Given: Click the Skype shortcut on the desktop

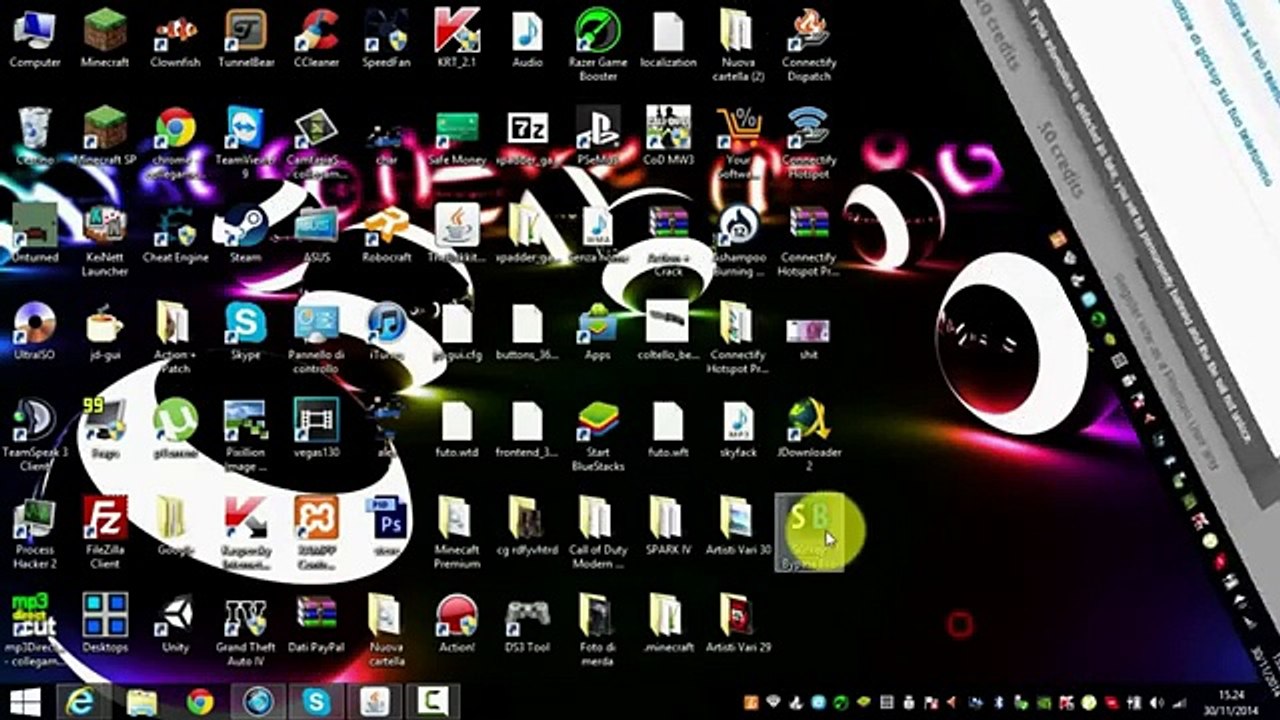Looking at the screenshot, I should 245,331.
